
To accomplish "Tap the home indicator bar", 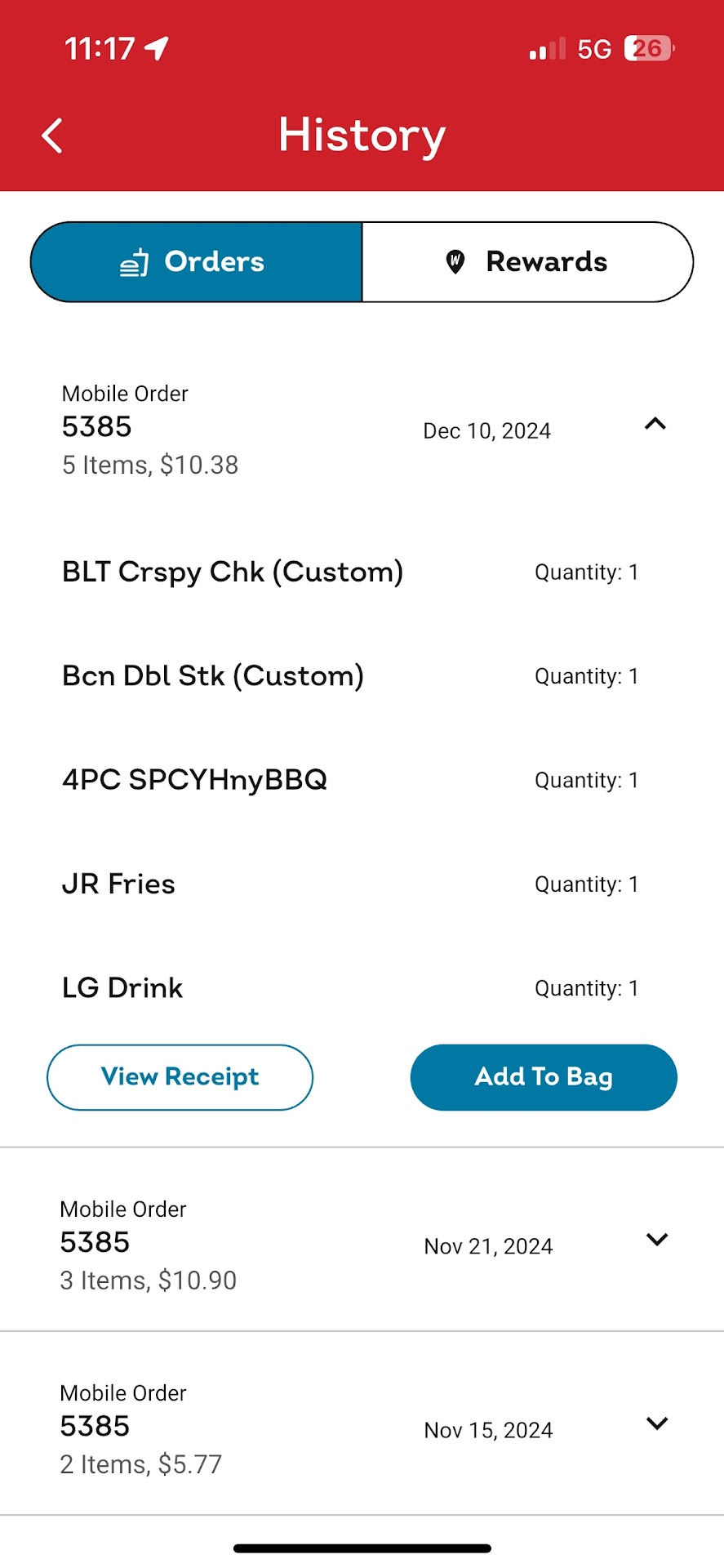I will tap(362, 1548).
